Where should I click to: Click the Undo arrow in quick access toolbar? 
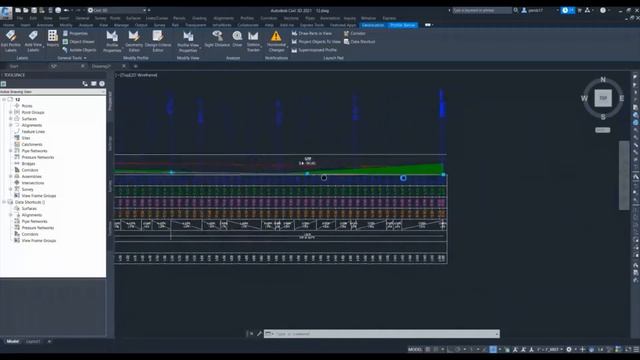66,10
